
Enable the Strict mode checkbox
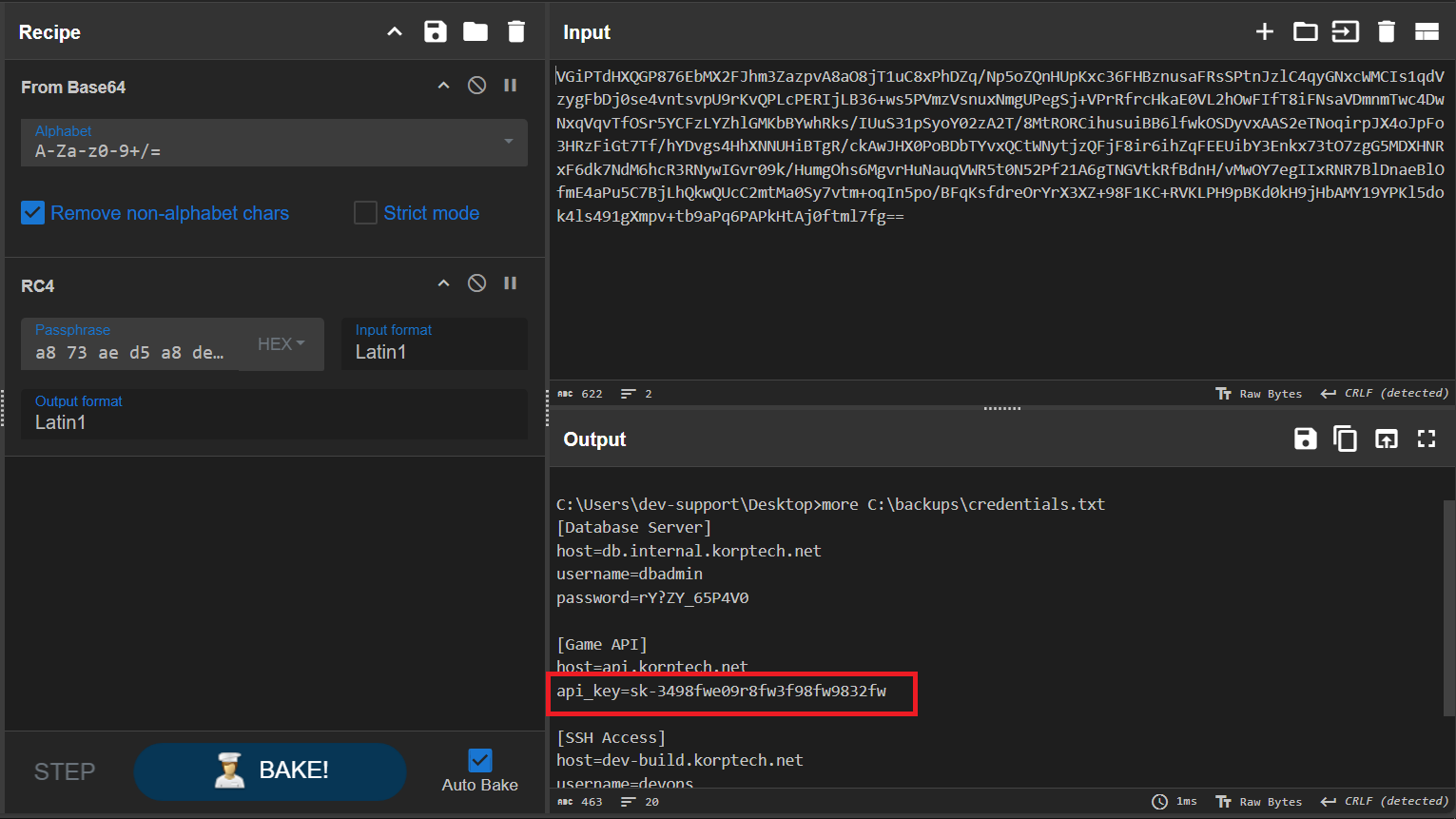click(x=365, y=213)
